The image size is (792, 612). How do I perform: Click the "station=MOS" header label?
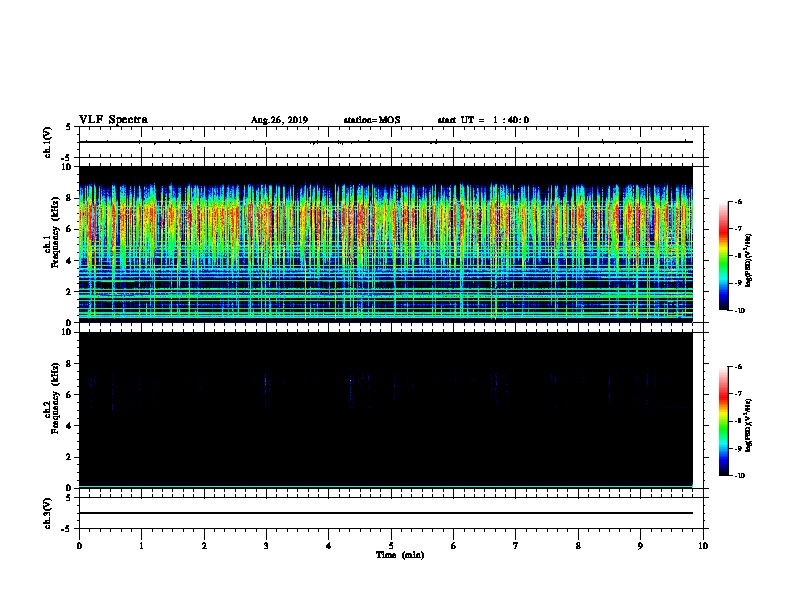click(x=372, y=120)
